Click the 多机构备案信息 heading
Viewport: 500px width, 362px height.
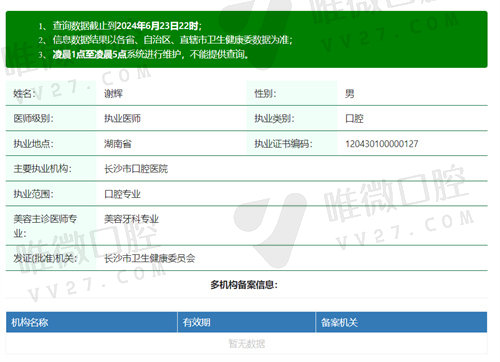pyautogui.click(x=244, y=285)
